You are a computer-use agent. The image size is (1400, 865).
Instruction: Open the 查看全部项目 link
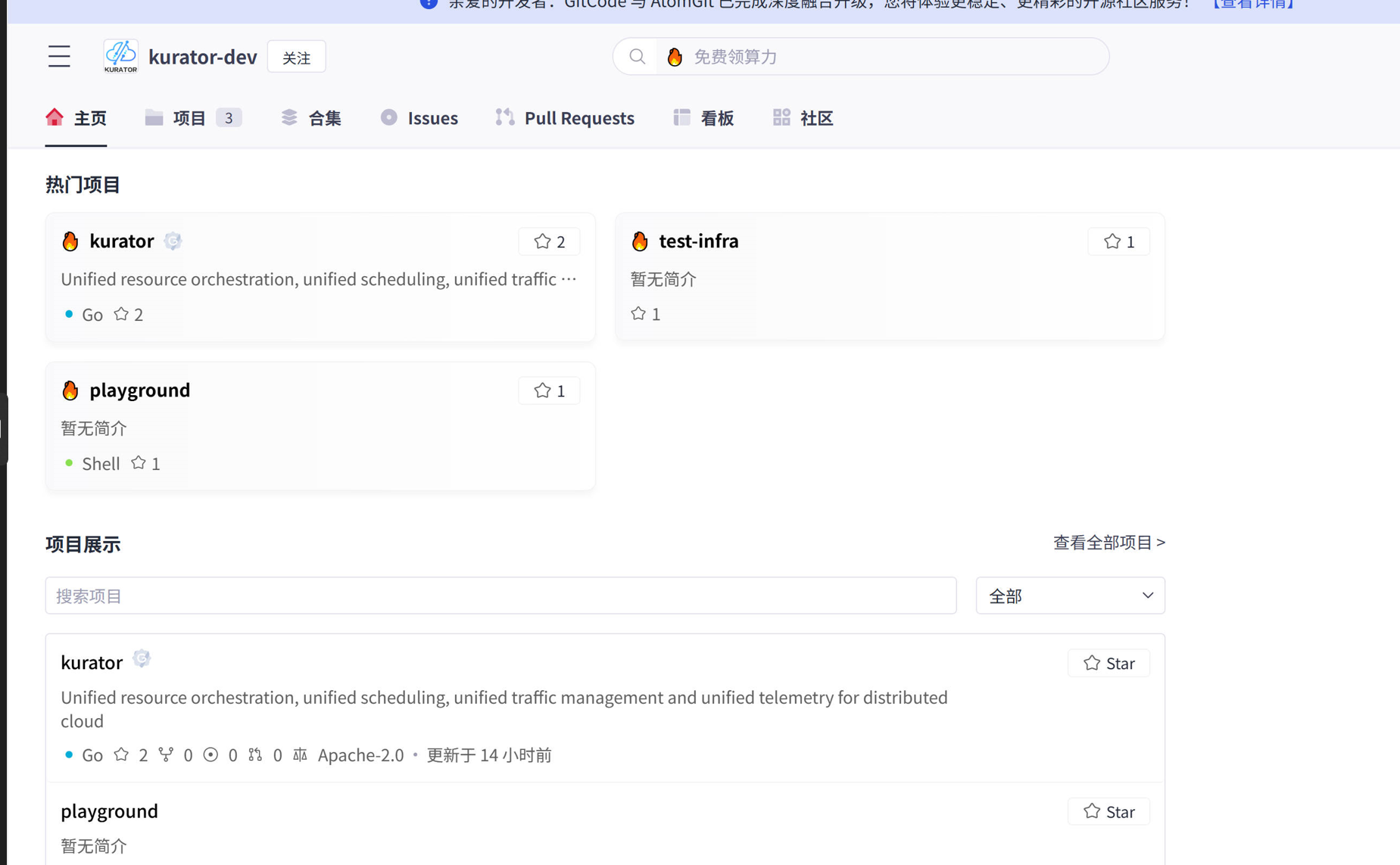[1108, 542]
